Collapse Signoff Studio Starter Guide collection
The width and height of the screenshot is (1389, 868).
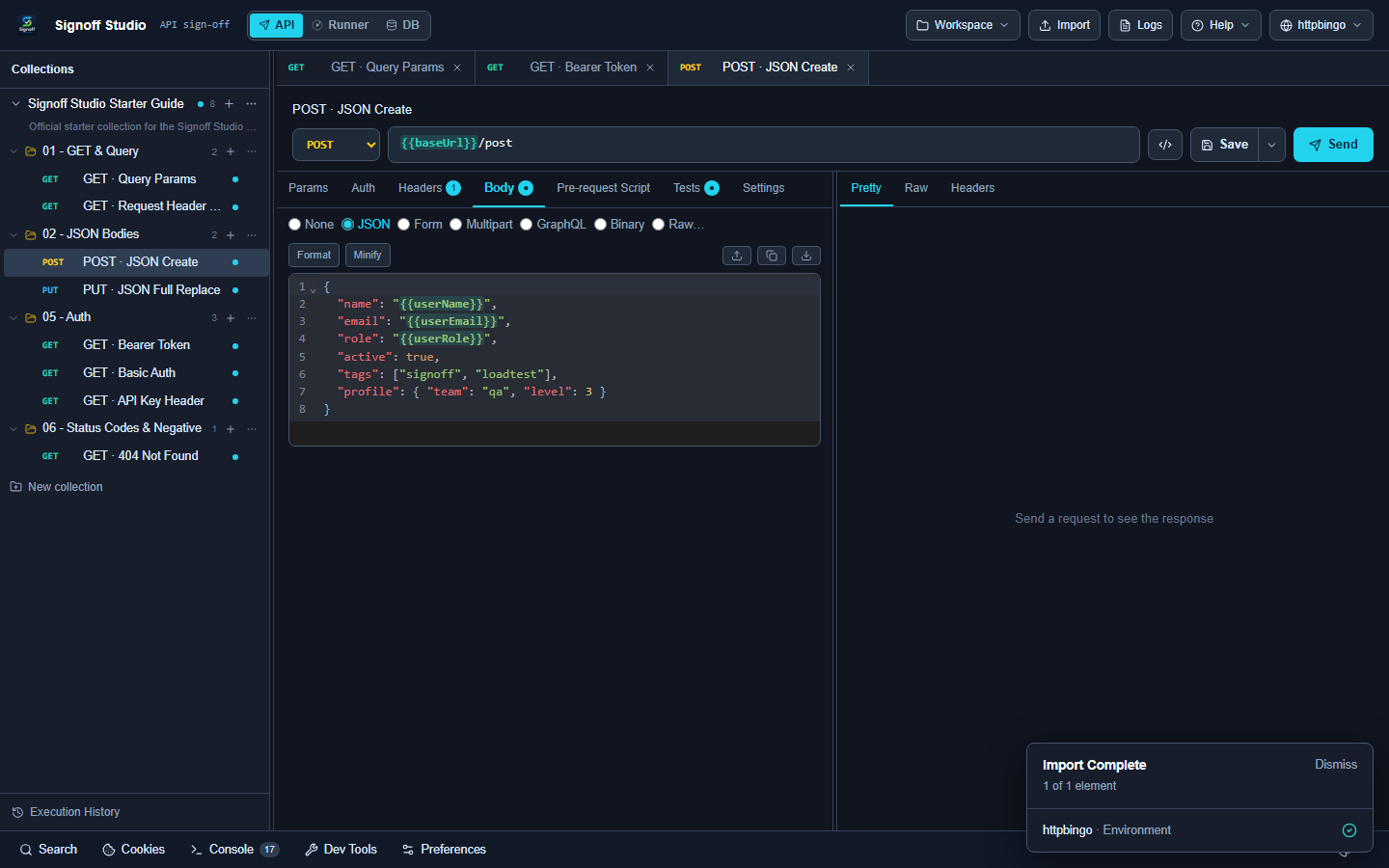point(15,104)
